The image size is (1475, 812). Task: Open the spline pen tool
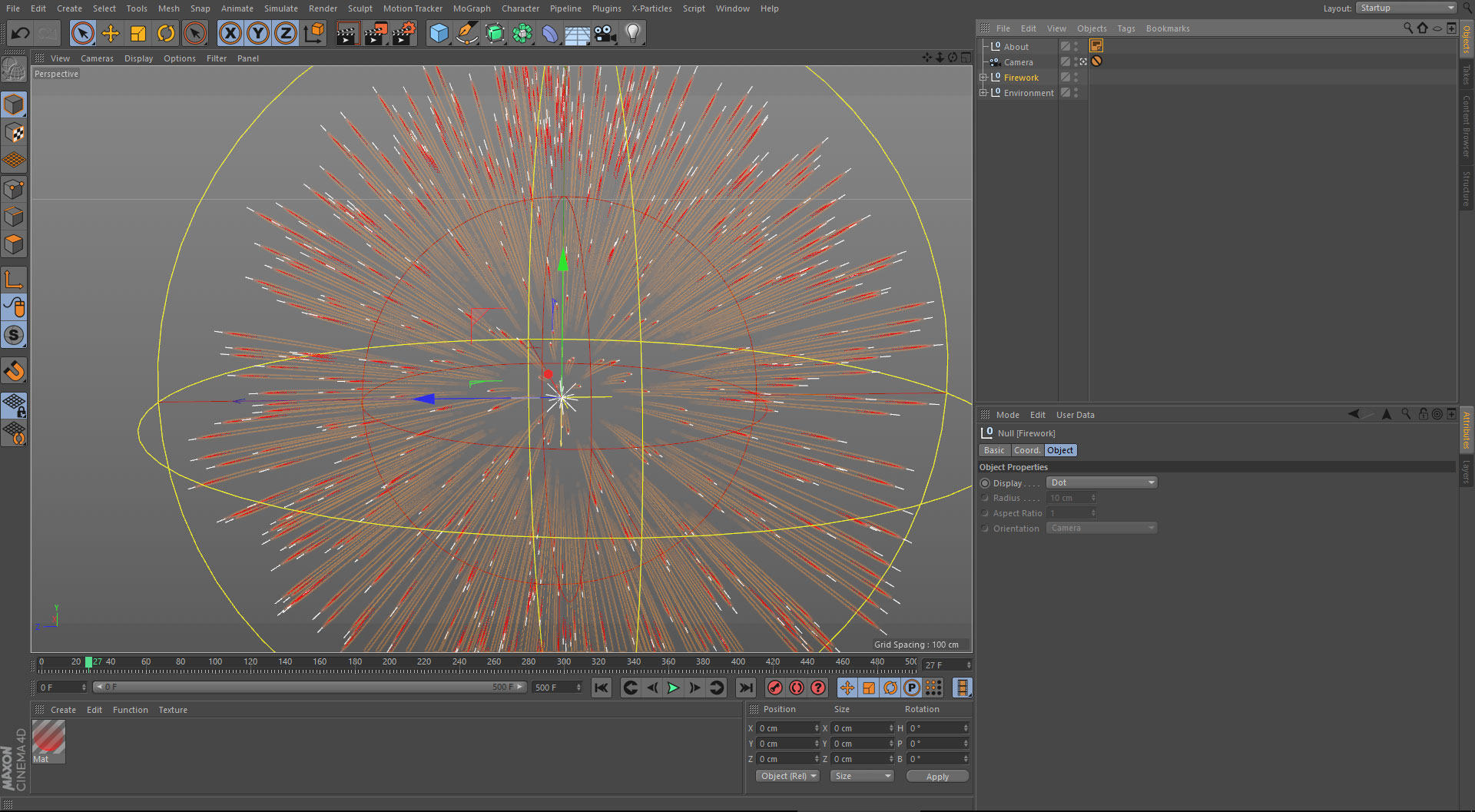(466, 33)
